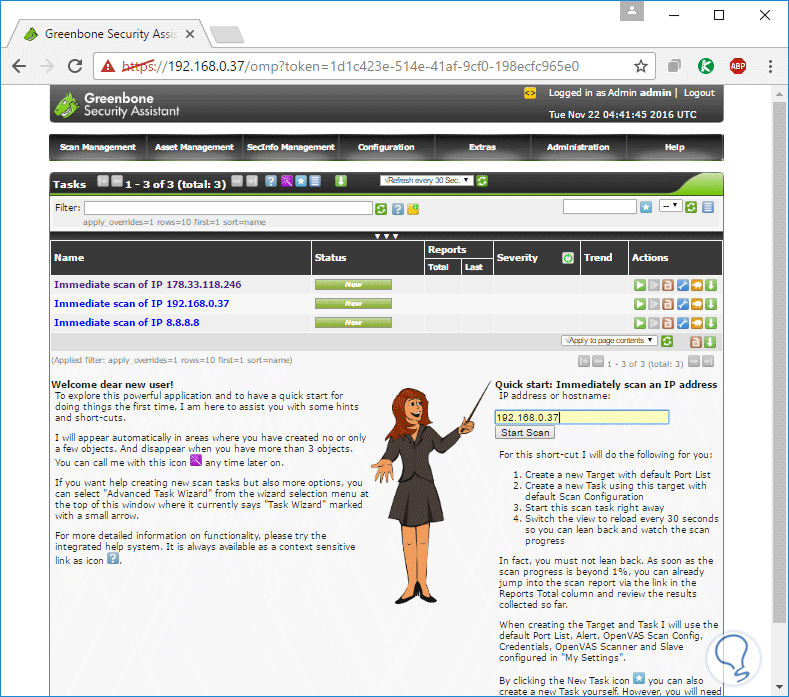Open task 'Immediate scan of IP 178.33.118.246'
The image size is (789, 697).
pyautogui.click(x=147, y=285)
